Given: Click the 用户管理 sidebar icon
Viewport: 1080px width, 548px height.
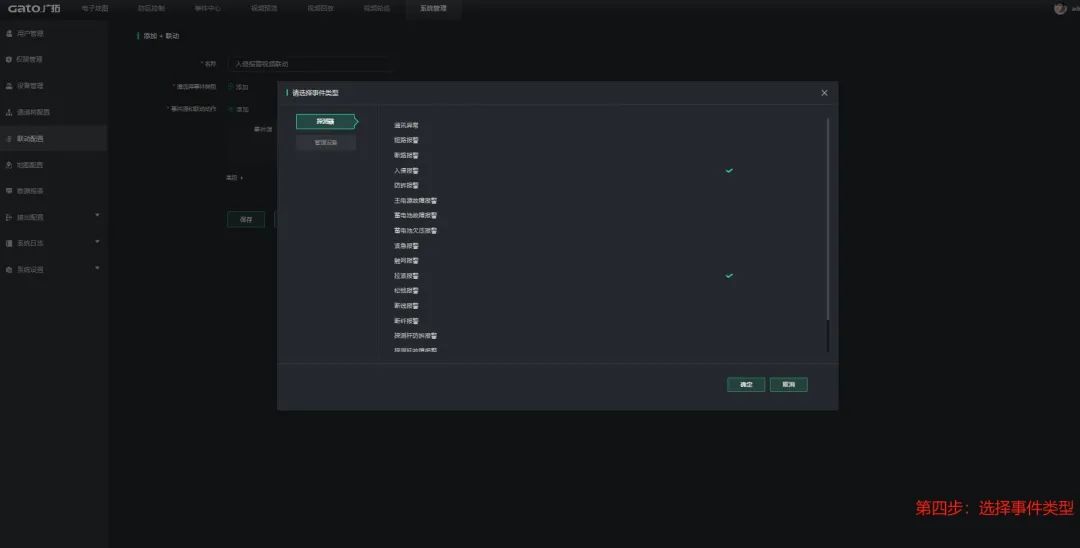Looking at the screenshot, I should click(10, 34).
